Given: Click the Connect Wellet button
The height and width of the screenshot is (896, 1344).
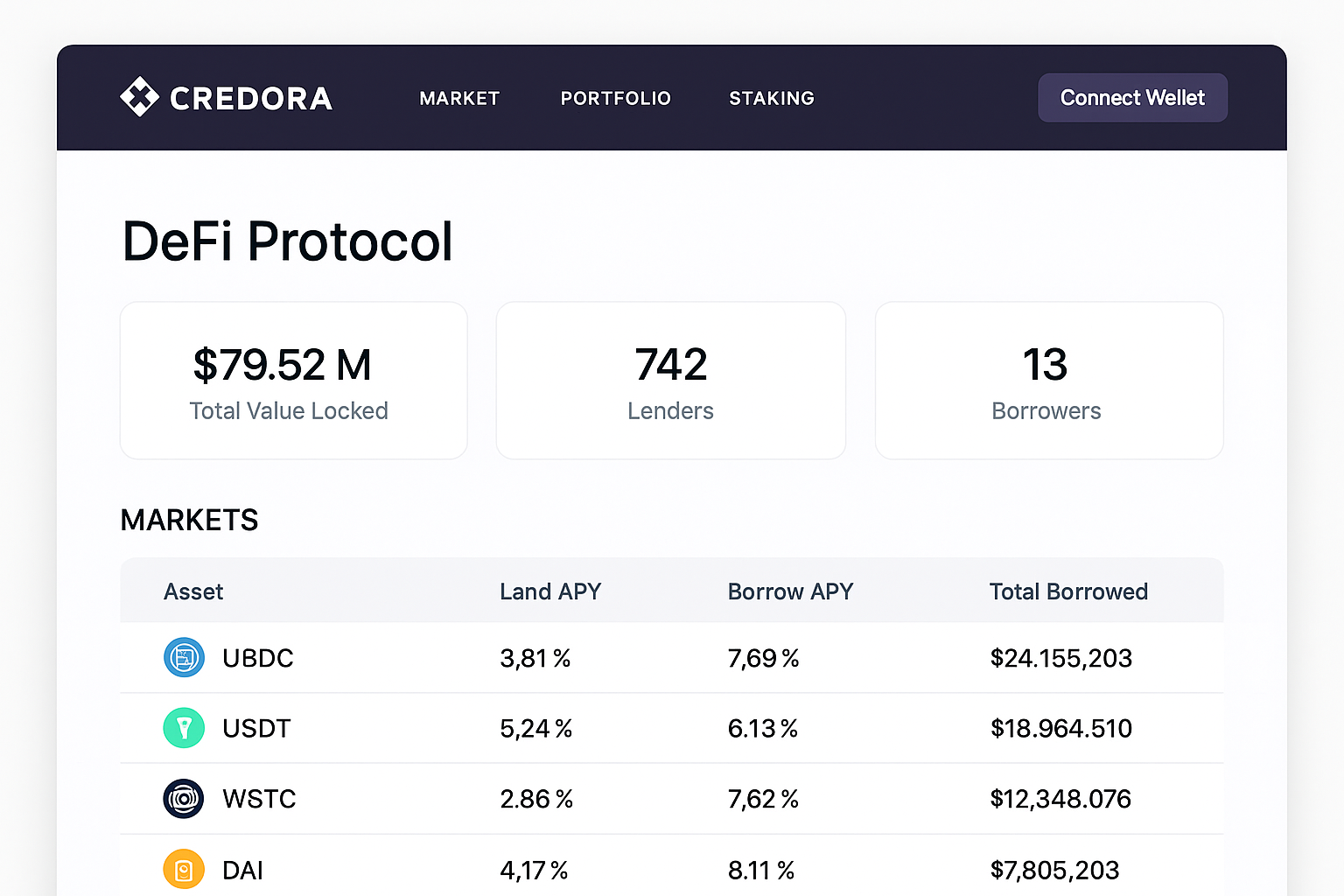Looking at the screenshot, I should tap(1132, 97).
